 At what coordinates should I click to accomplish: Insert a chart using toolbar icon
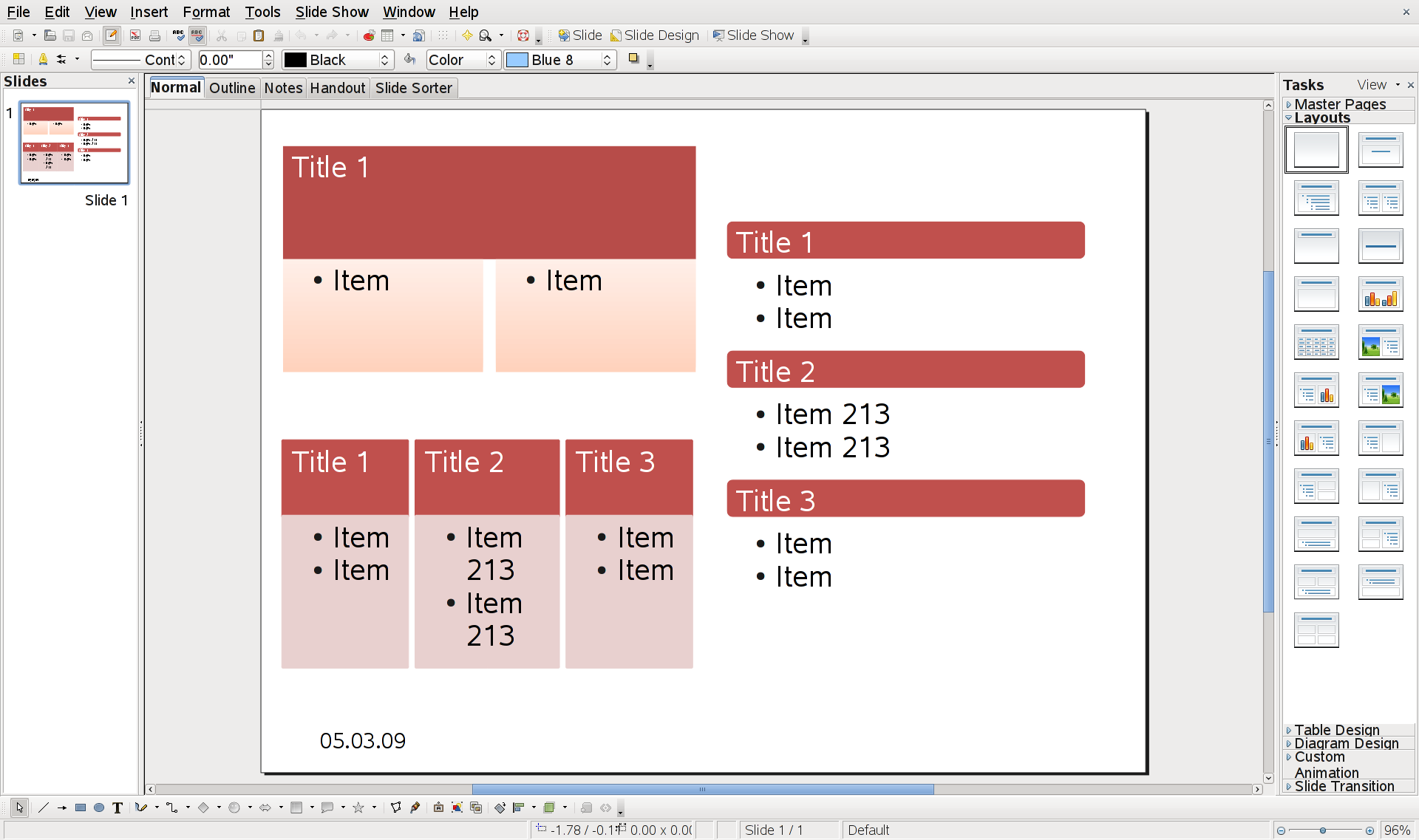pyautogui.click(x=369, y=35)
